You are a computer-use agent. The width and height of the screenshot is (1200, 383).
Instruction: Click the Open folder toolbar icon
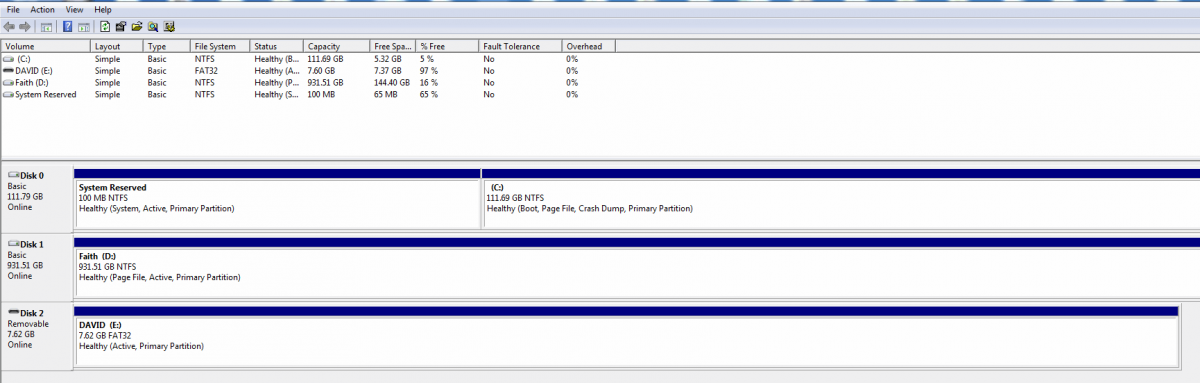[x=137, y=26]
